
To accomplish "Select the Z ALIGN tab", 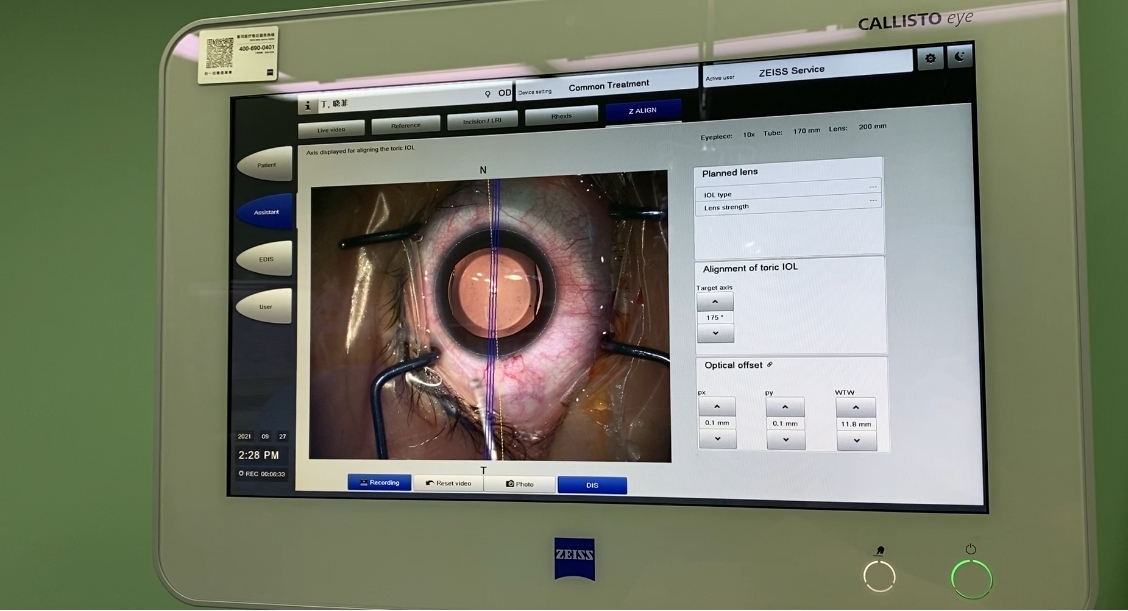I will (642, 111).
